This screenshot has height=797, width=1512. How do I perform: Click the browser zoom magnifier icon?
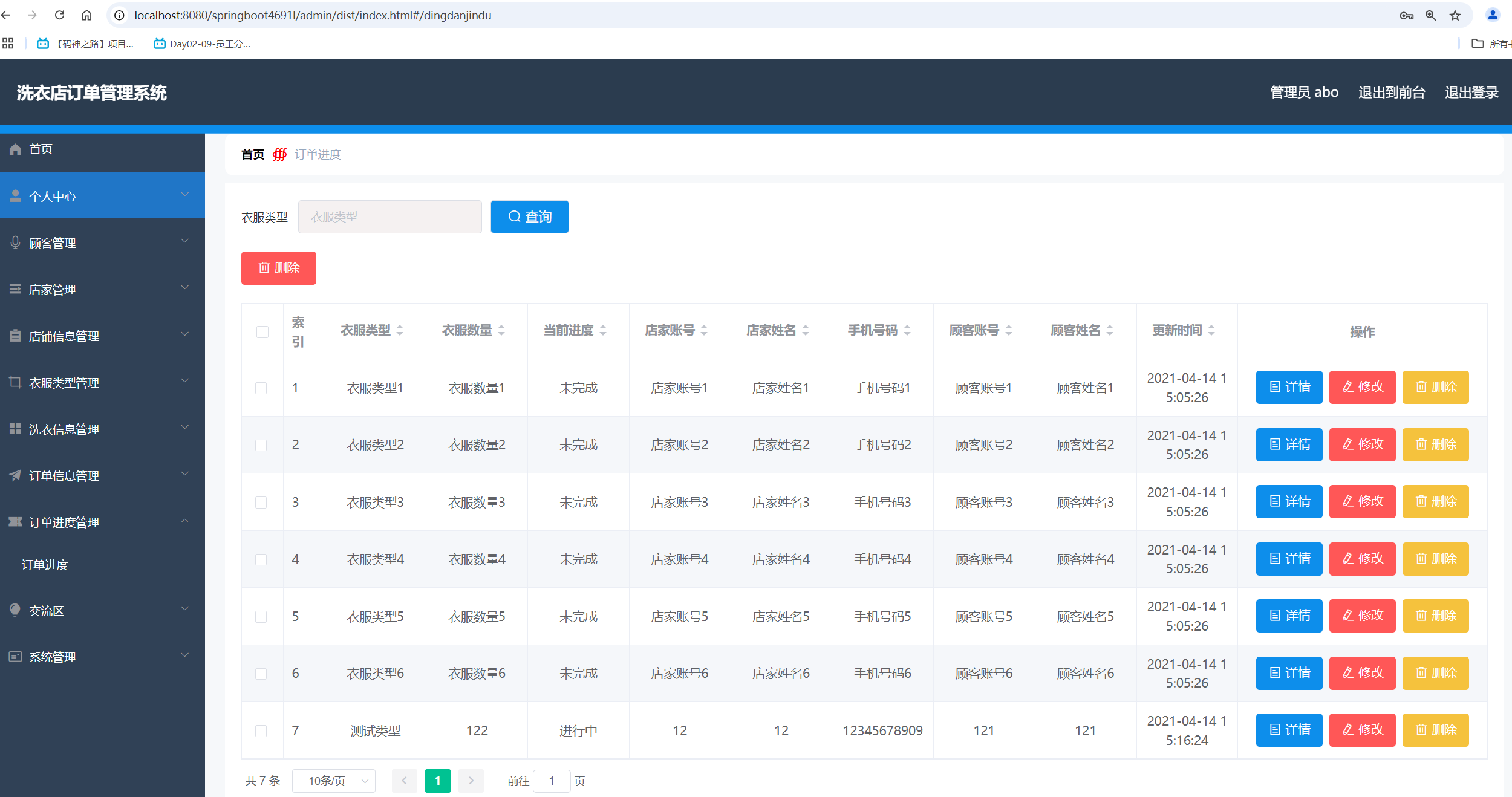pos(1430,15)
